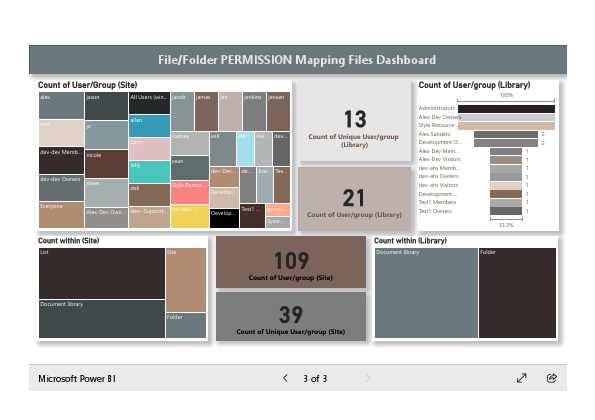The image size is (595, 420).
Task: Select the 'steve' treemap tile
Action: point(106,193)
